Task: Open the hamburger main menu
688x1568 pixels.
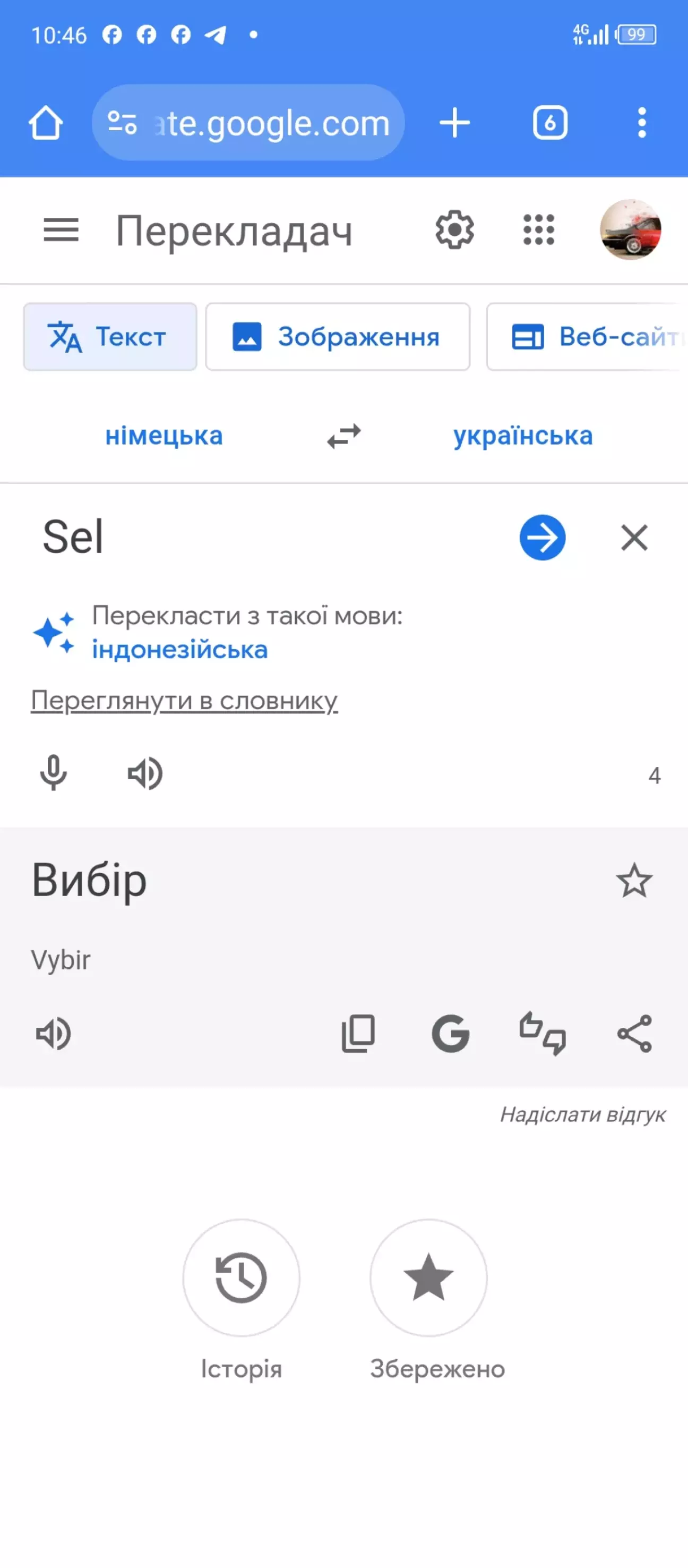Action: click(x=61, y=230)
